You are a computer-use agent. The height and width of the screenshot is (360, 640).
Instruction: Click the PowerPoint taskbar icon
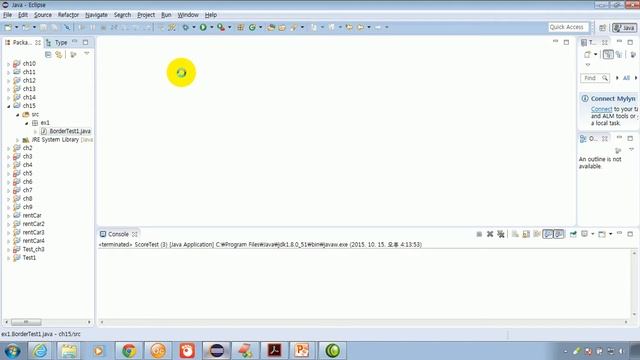click(x=302, y=351)
